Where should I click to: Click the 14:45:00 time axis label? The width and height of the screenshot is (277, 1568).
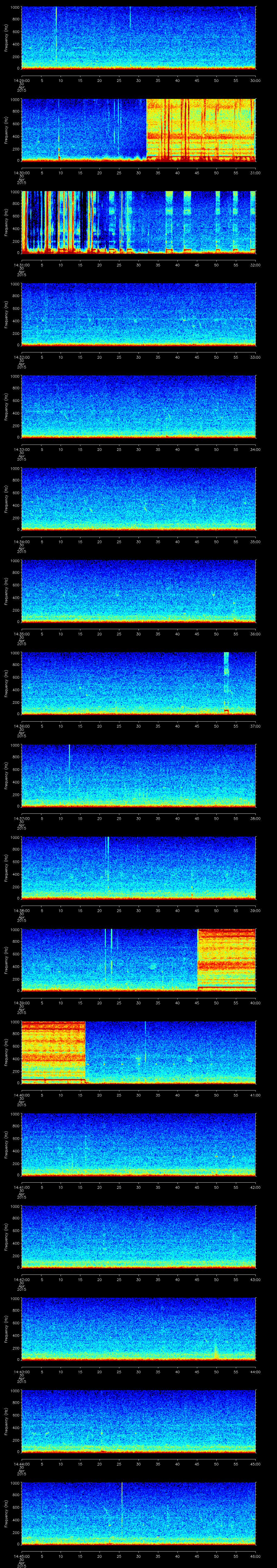click(22, 1556)
